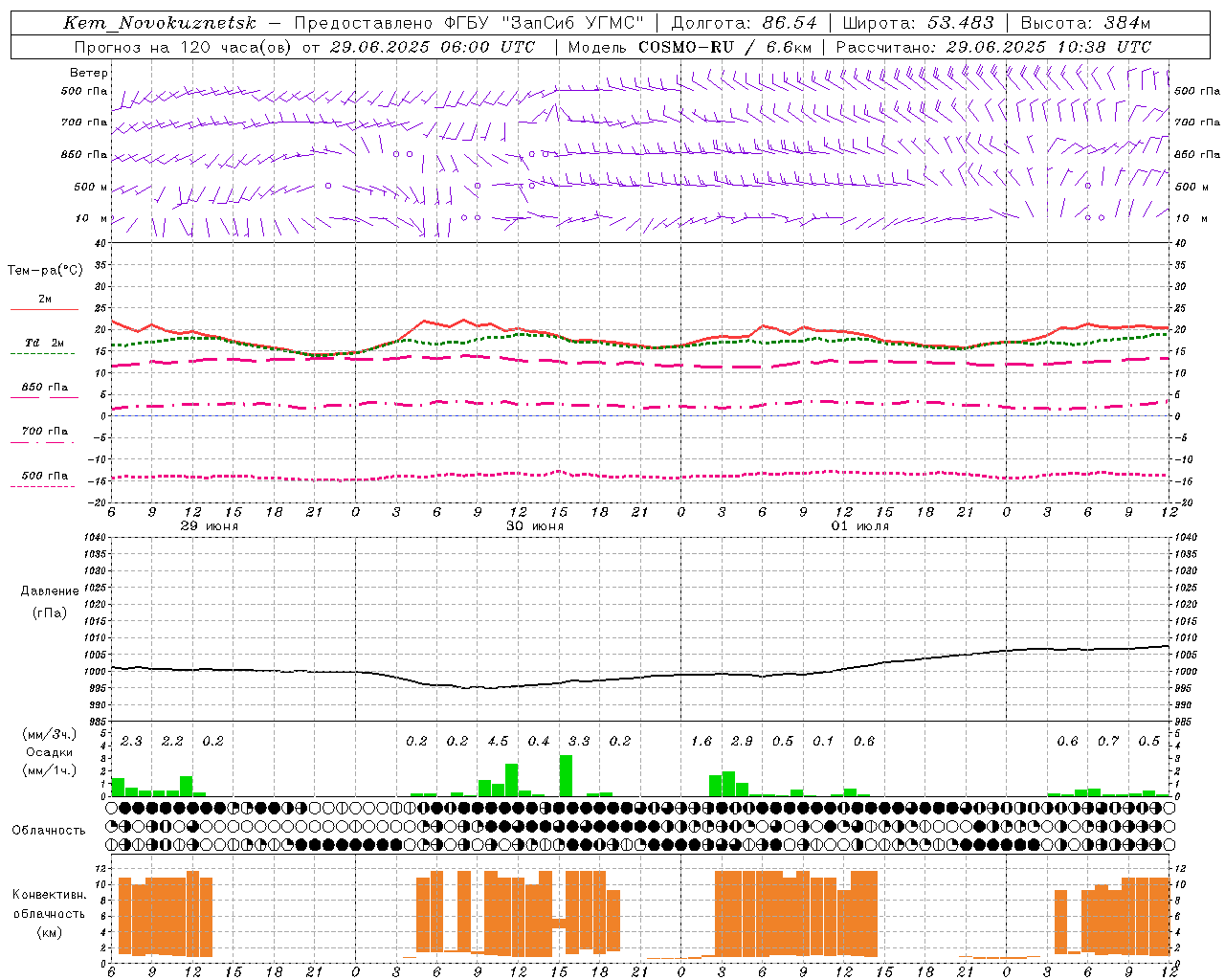
Task: Click the Ветер panel label
Action: point(89,73)
